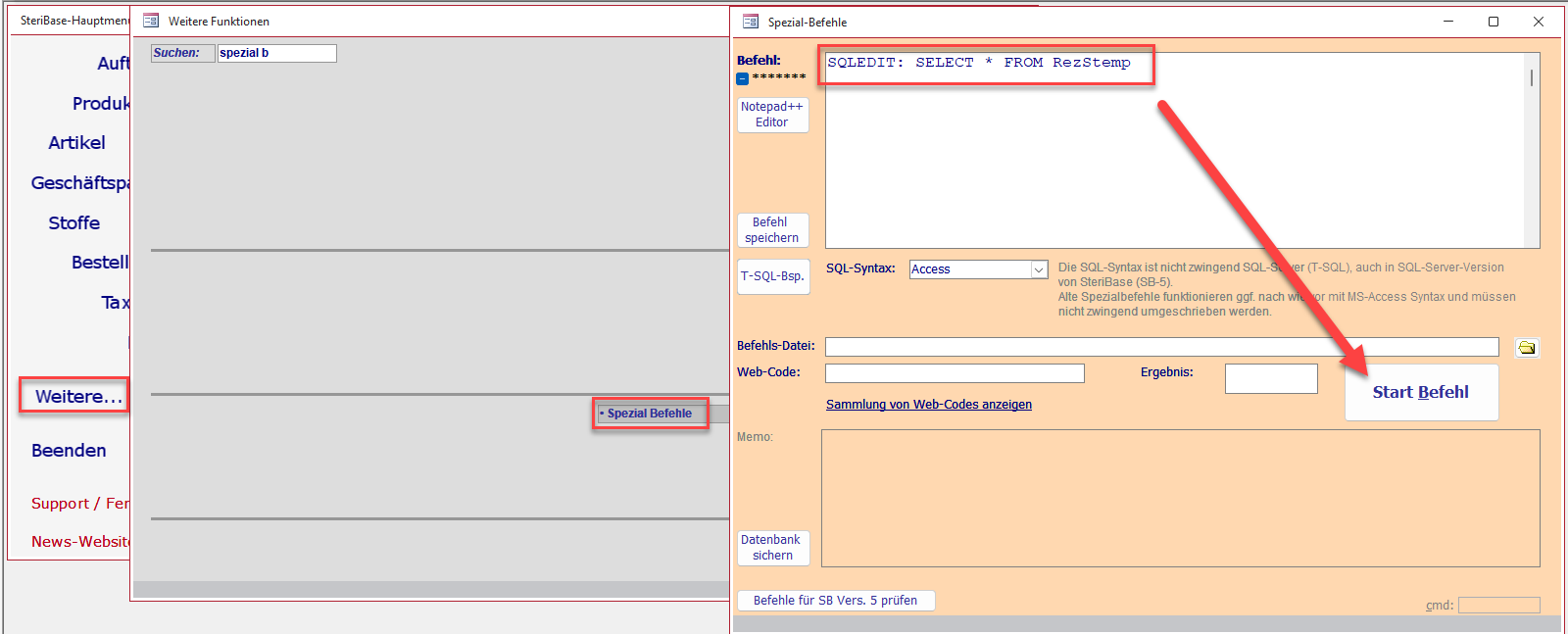Click Weitere Funktionen window title icon

coord(151,21)
